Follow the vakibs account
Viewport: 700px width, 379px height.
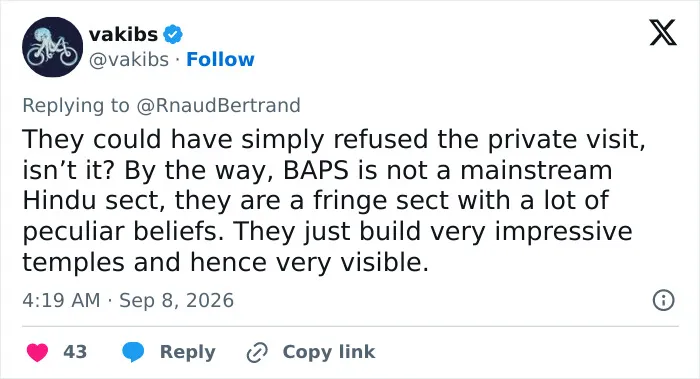220,59
